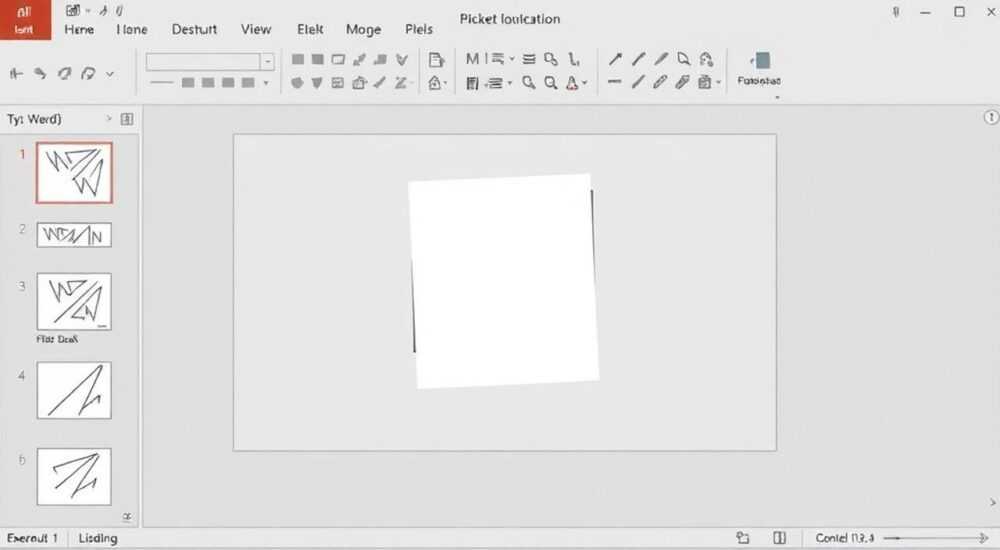Click the arrow line tool icon
Image resolution: width=1000 pixels, height=550 pixels.
pyautogui.click(x=615, y=59)
